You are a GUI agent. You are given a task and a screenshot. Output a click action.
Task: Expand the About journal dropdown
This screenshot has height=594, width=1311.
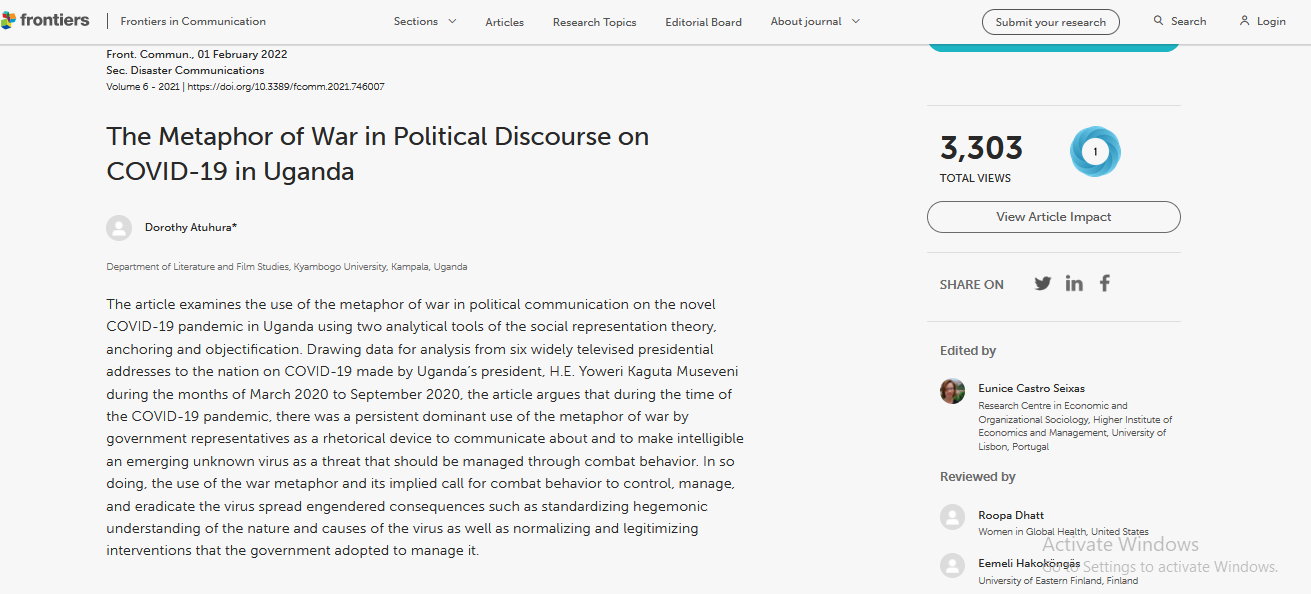815,21
